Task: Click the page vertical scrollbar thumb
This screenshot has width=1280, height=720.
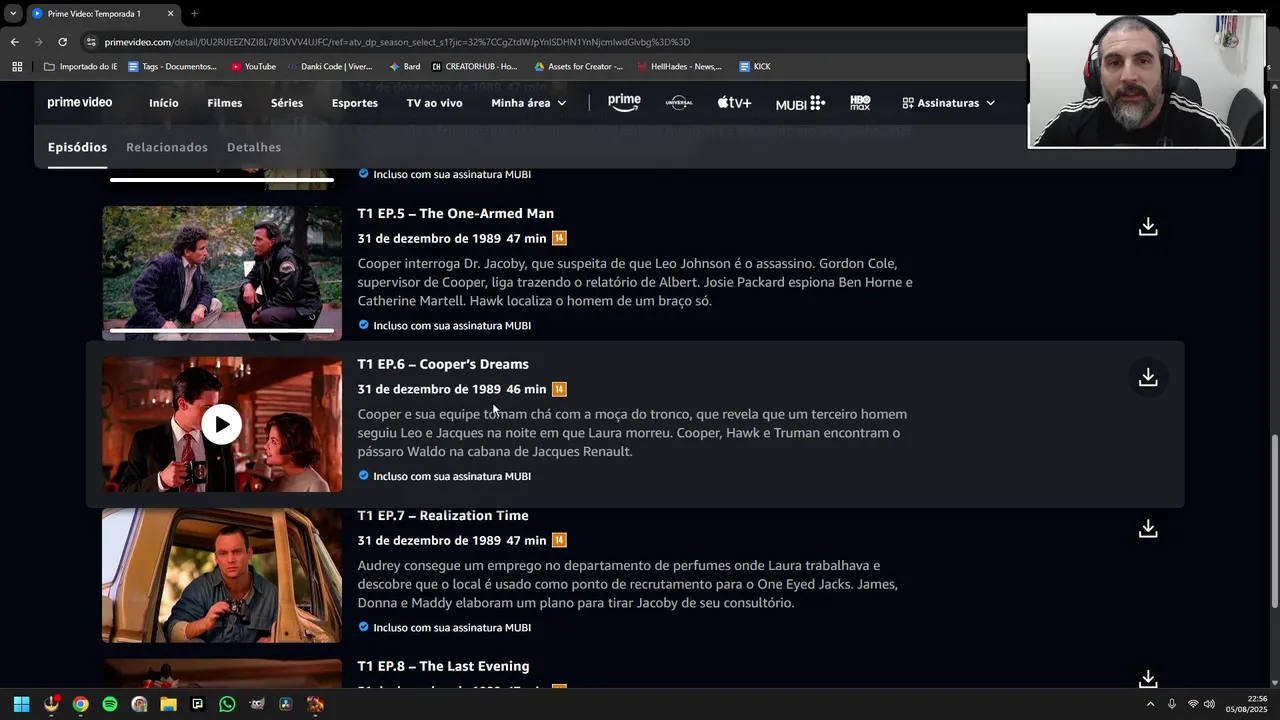Action: [1273, 519]
